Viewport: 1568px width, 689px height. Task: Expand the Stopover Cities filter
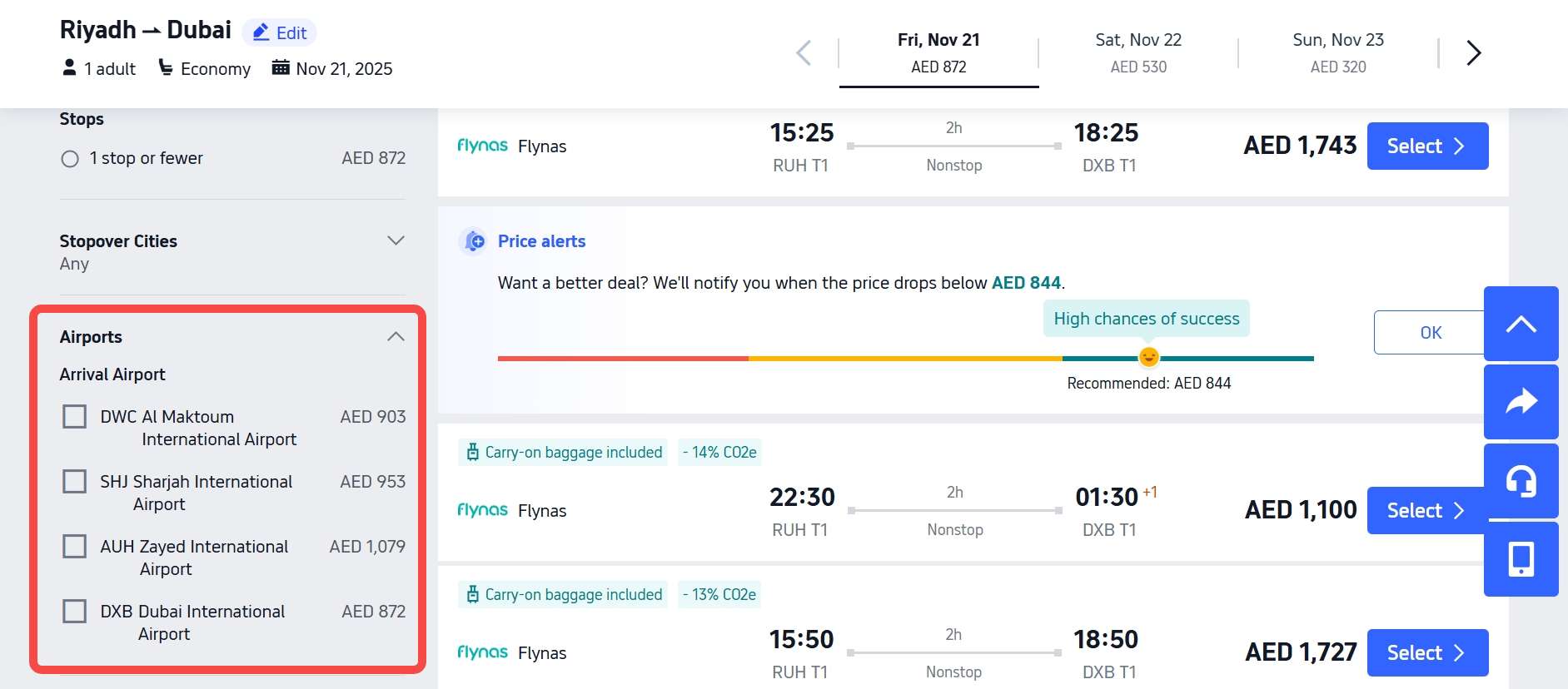396,240
